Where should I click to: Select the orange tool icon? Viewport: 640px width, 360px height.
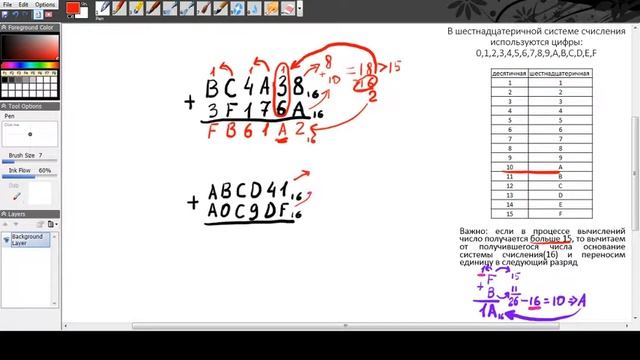pos(271,9)
